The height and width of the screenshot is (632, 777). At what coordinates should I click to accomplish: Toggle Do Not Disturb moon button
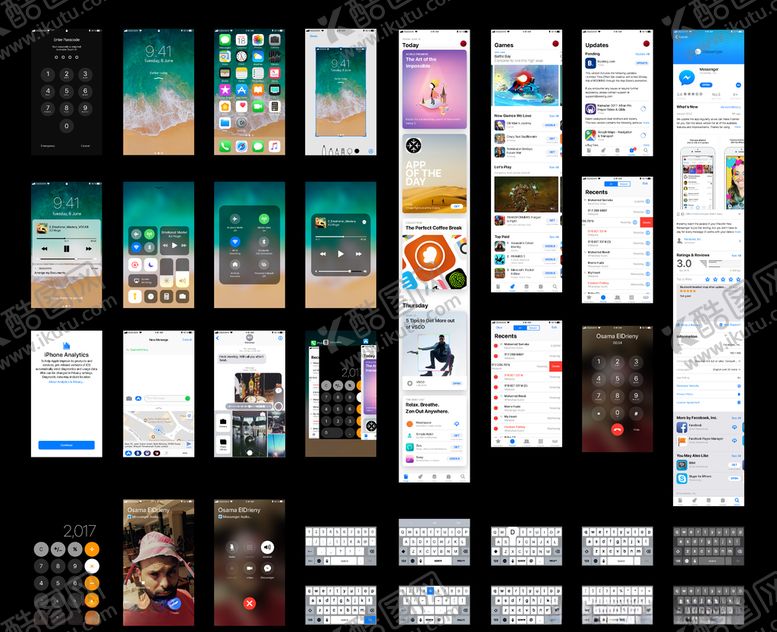151,265
